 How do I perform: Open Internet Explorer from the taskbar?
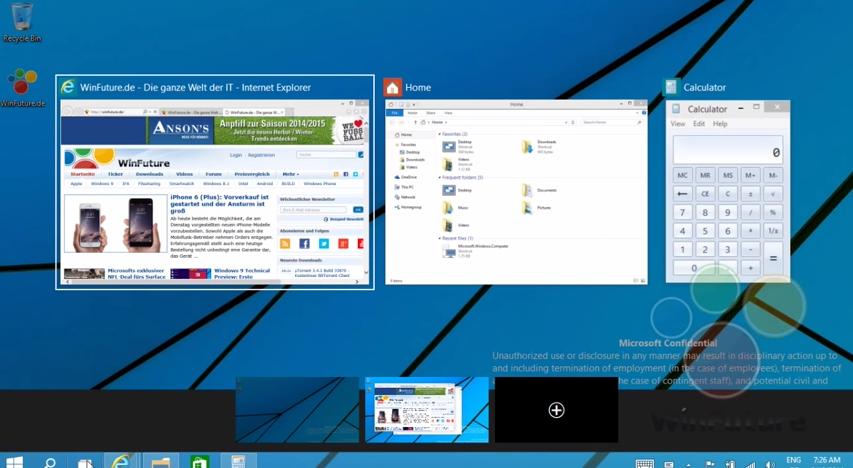pyautogui.click(x=121, y=461)
